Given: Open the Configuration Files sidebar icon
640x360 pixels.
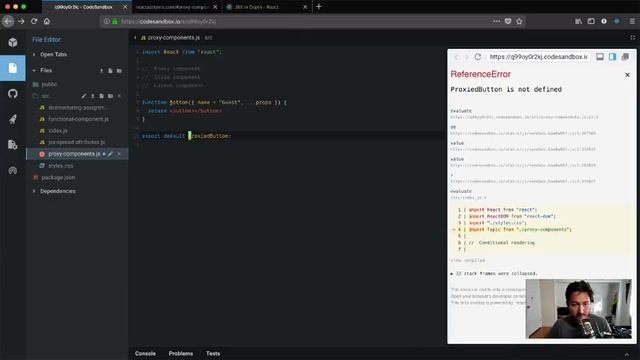Looking at the screenshot, I should (13, 144).
